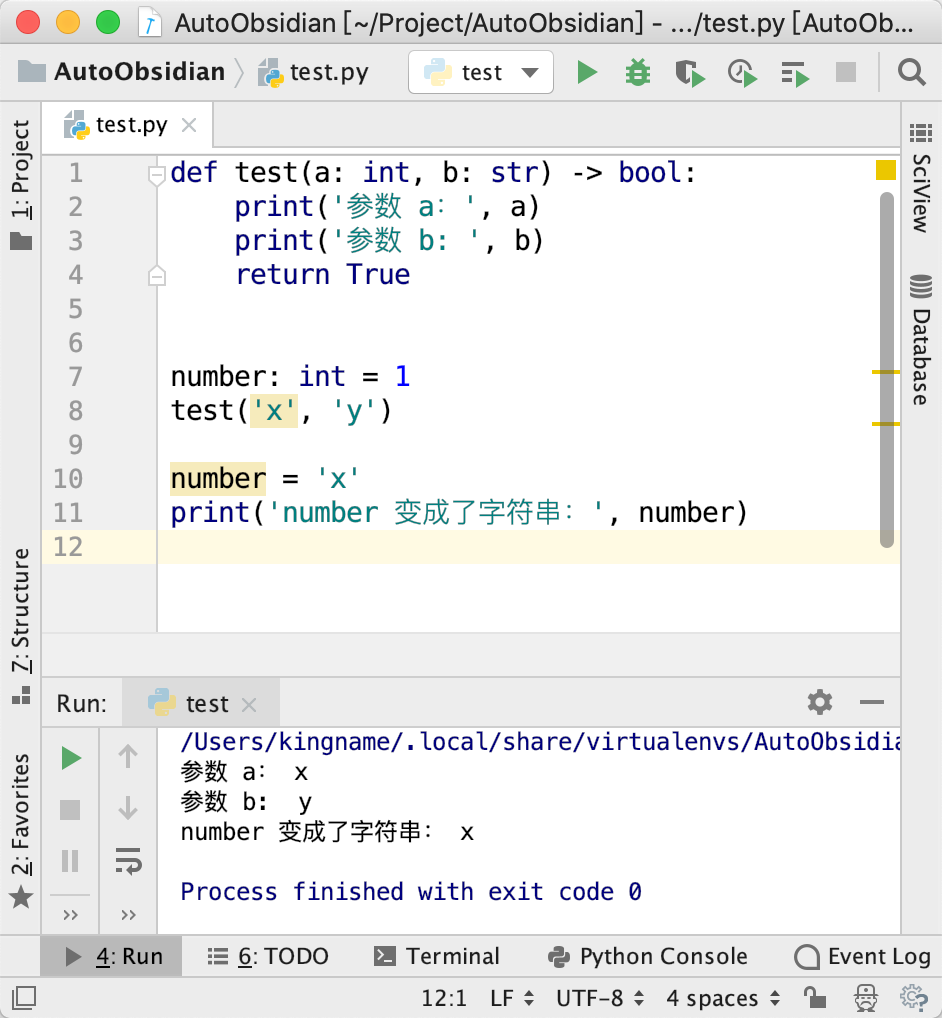942x1018 pixels.
Task: Pause output in the Run panel
Action: (x=70, y=862)
